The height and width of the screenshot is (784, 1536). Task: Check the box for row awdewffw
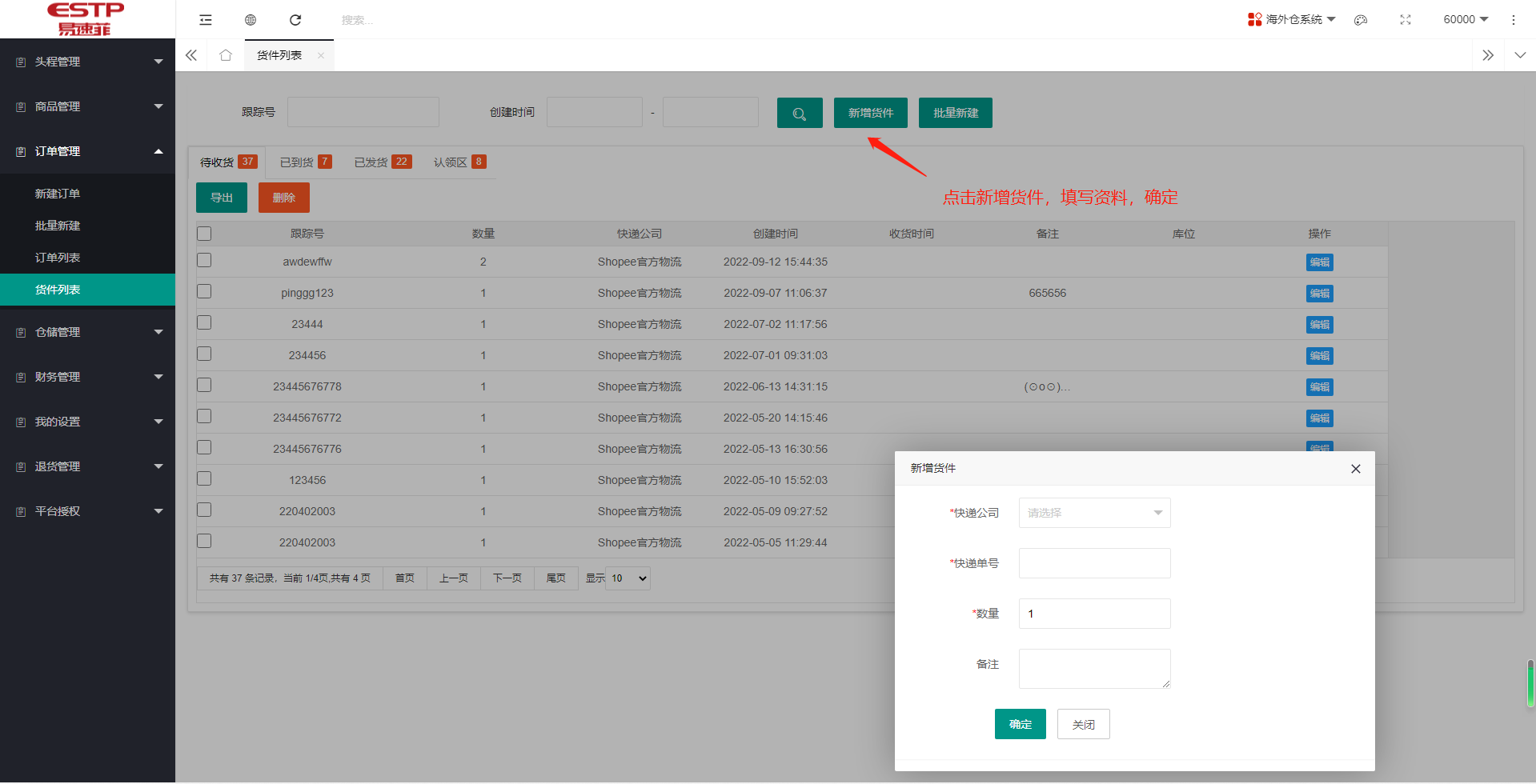(x=204, y=261)
